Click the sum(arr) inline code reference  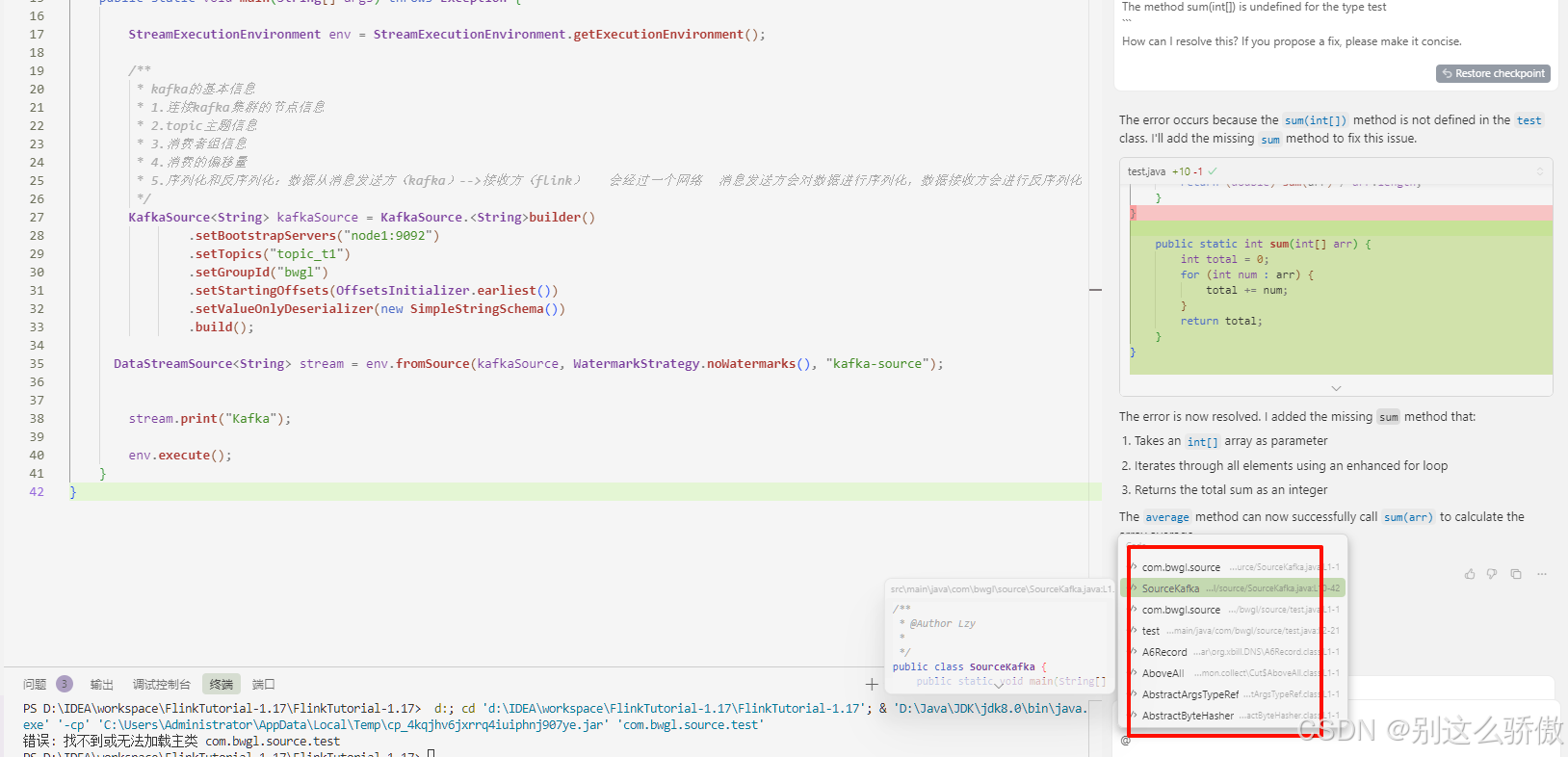point(1408,517)
